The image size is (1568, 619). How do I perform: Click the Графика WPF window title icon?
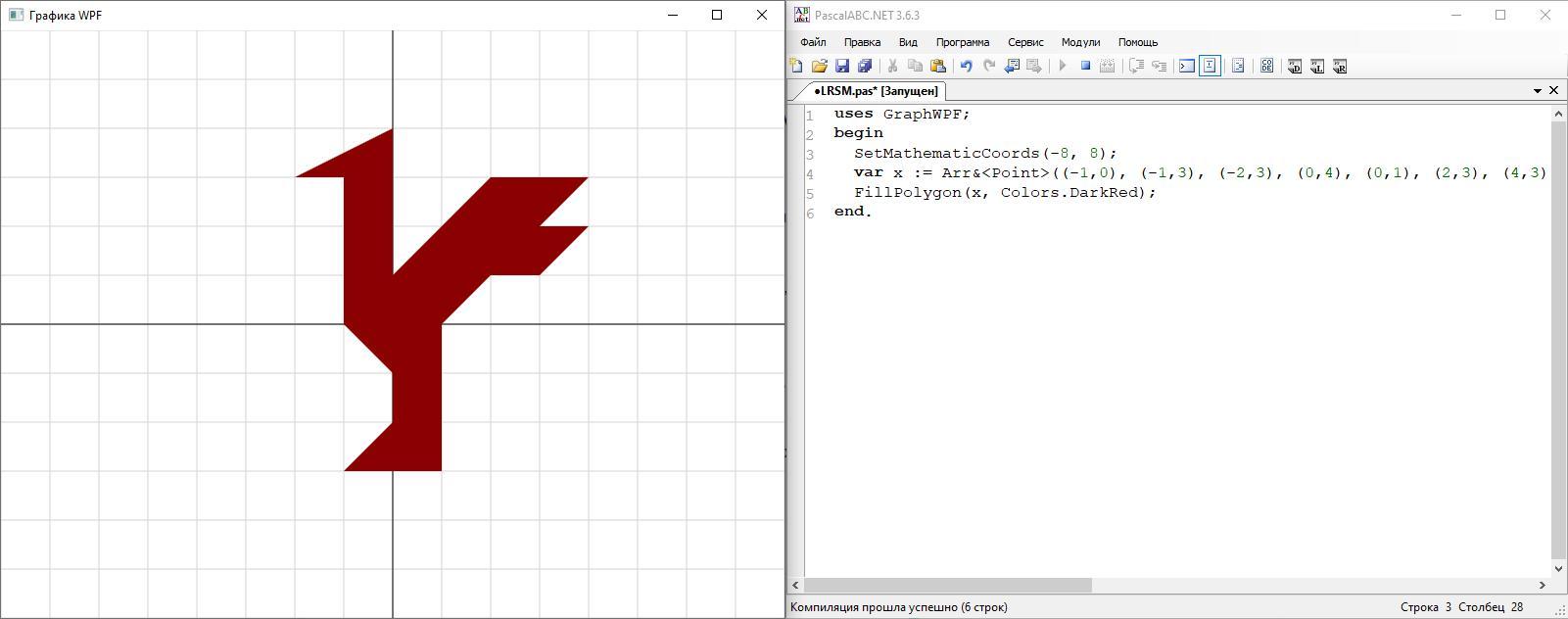pos(16,15)
